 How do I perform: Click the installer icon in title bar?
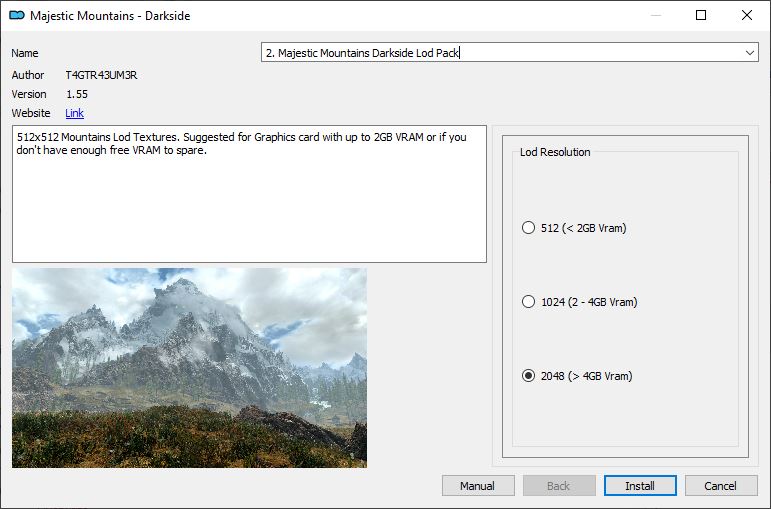pos(17,15)
